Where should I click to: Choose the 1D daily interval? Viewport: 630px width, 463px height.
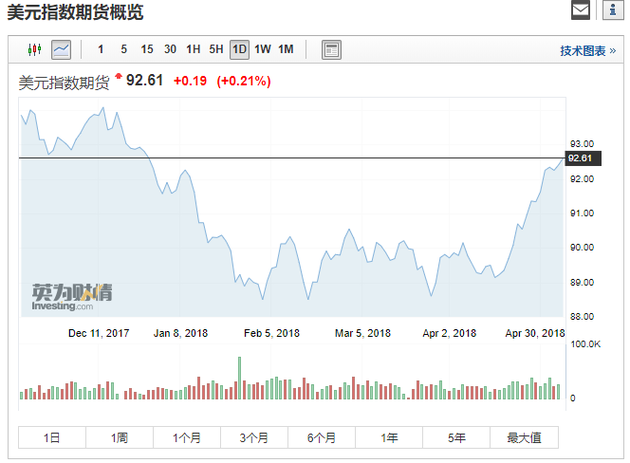click(239, 49)
